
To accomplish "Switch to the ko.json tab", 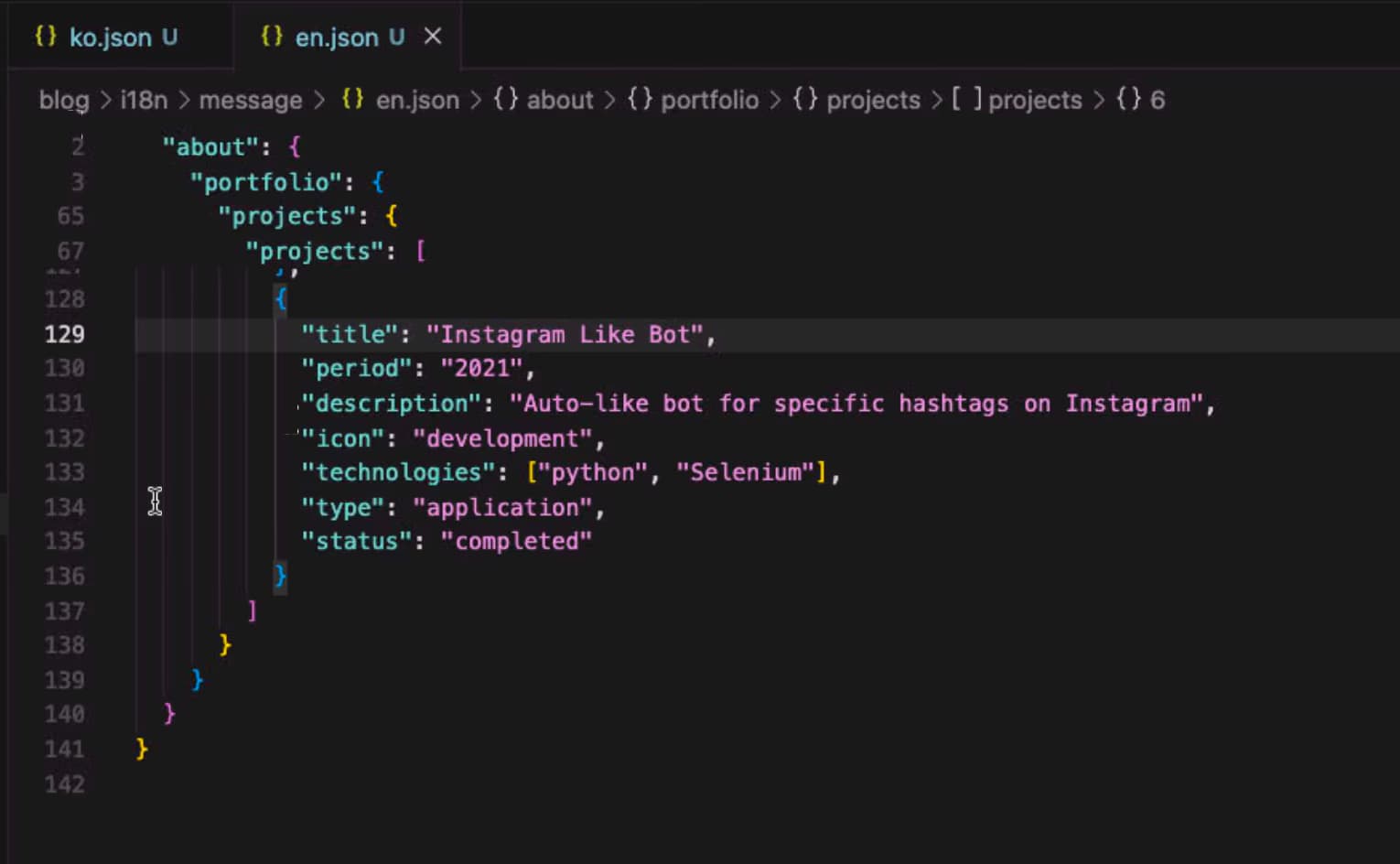I will click(x=110, y=38).
